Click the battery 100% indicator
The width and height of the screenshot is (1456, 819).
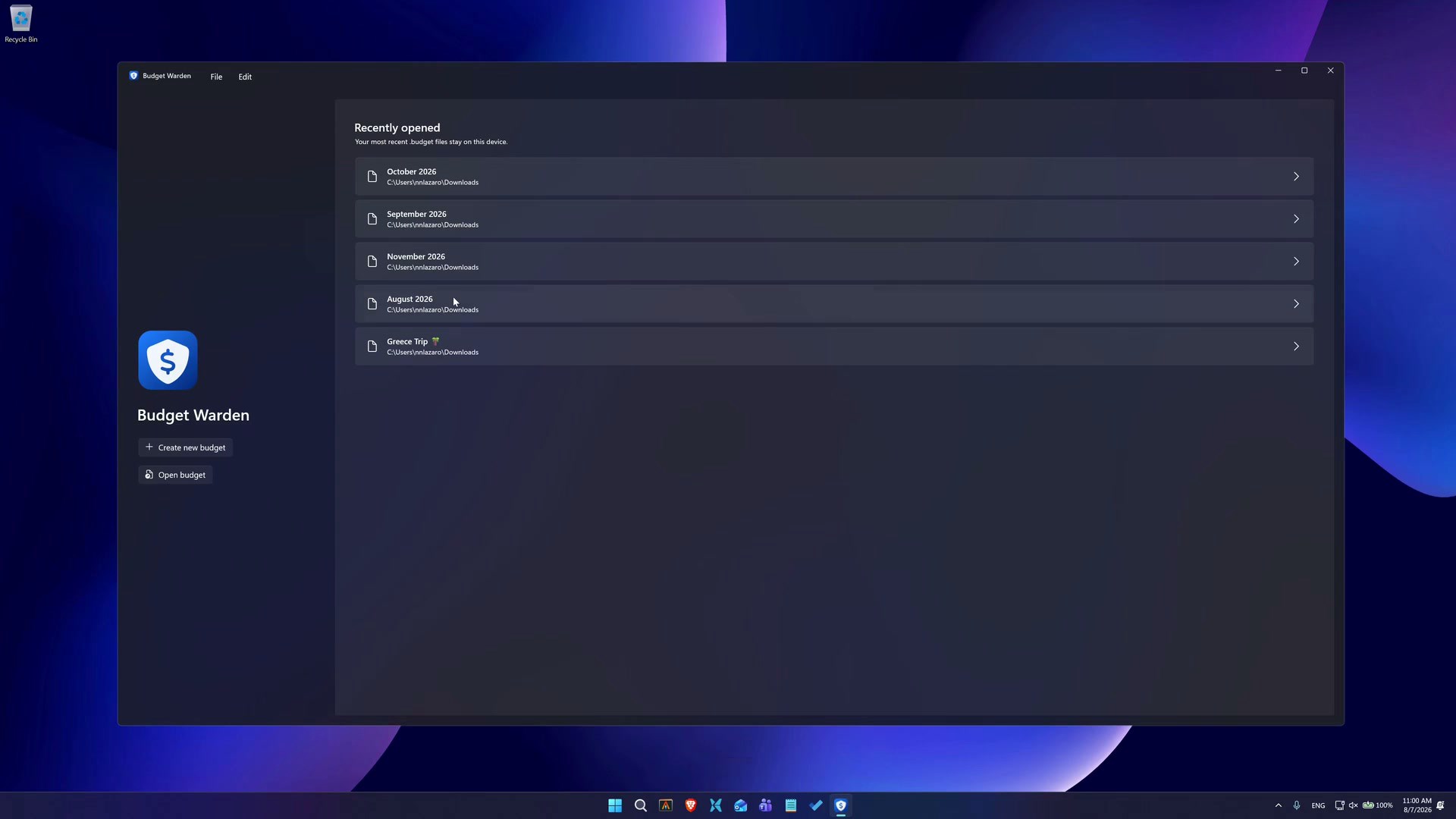[1378, 805]
